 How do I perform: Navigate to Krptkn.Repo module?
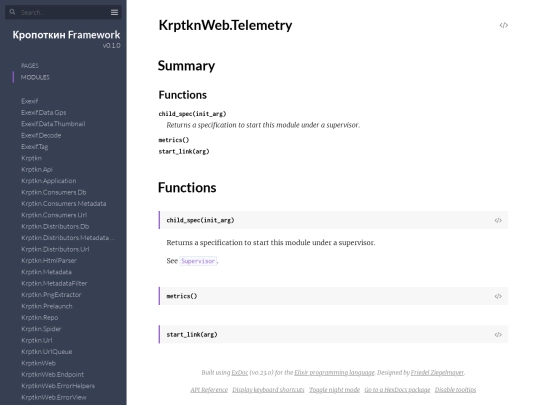click(40, 318)
